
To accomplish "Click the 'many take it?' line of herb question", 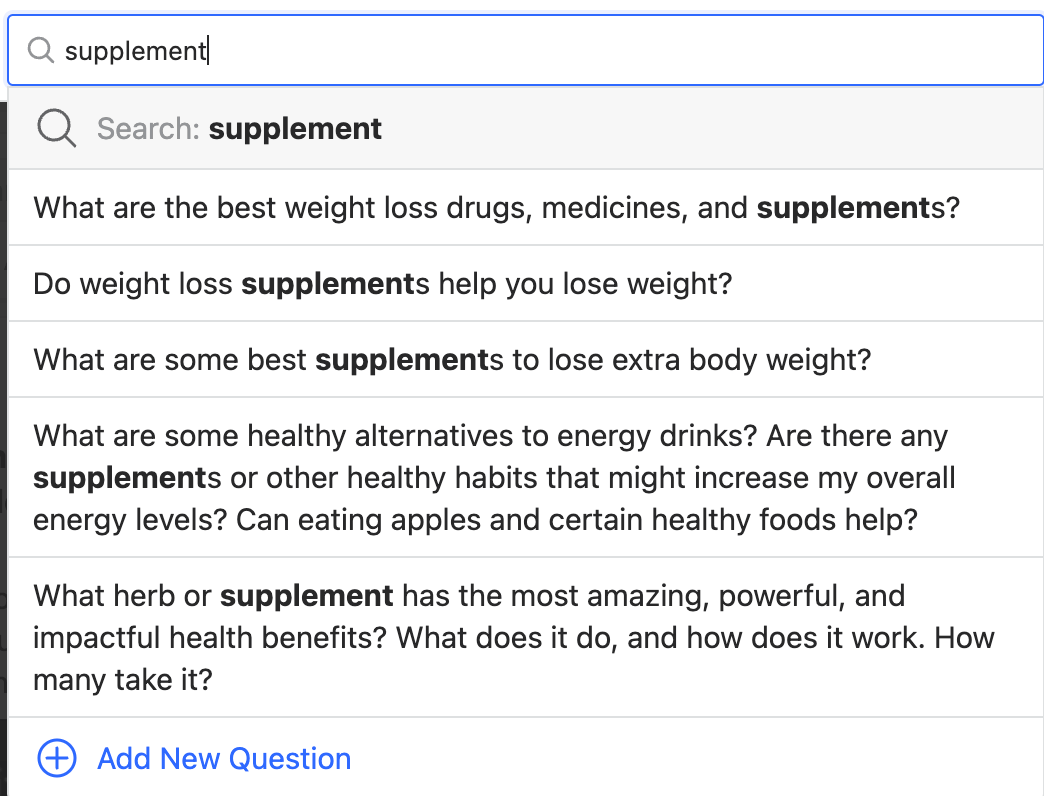I will (123, 680).
